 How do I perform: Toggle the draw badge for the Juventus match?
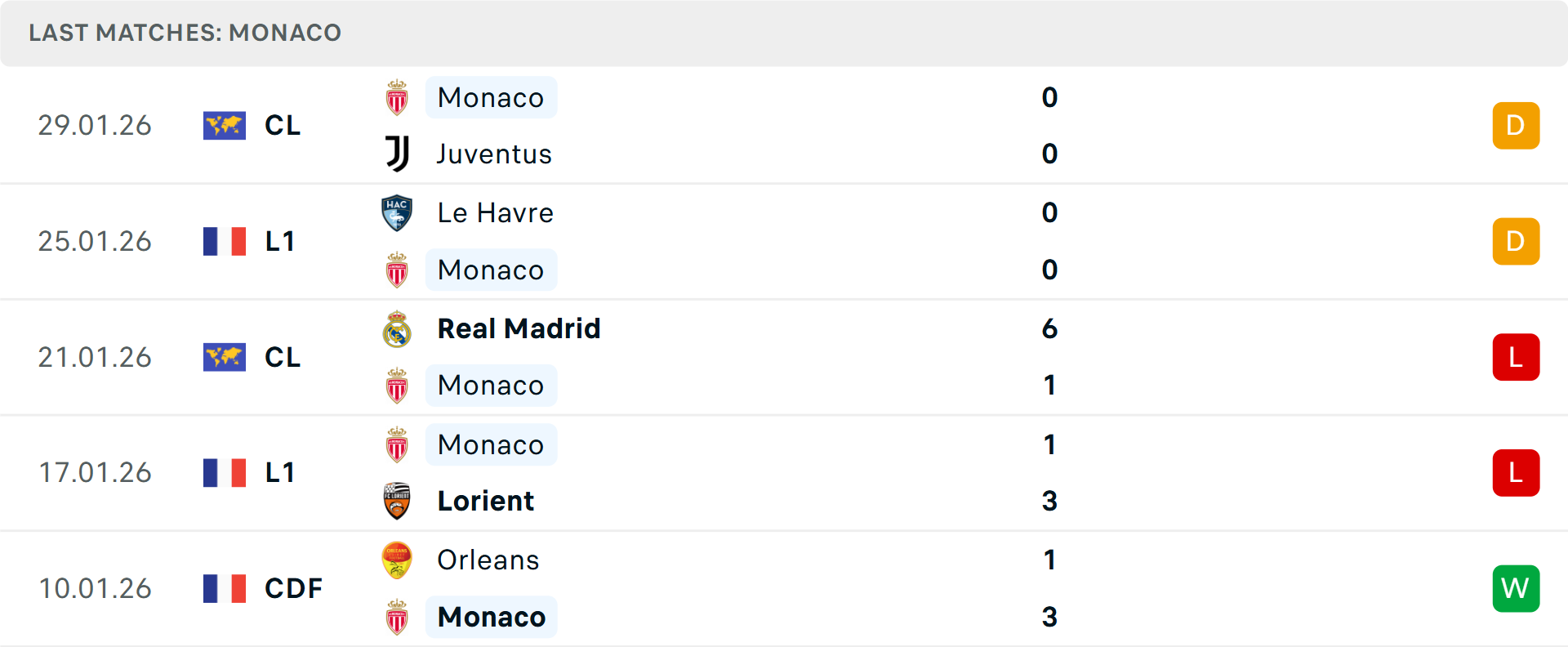(1516, 126)
